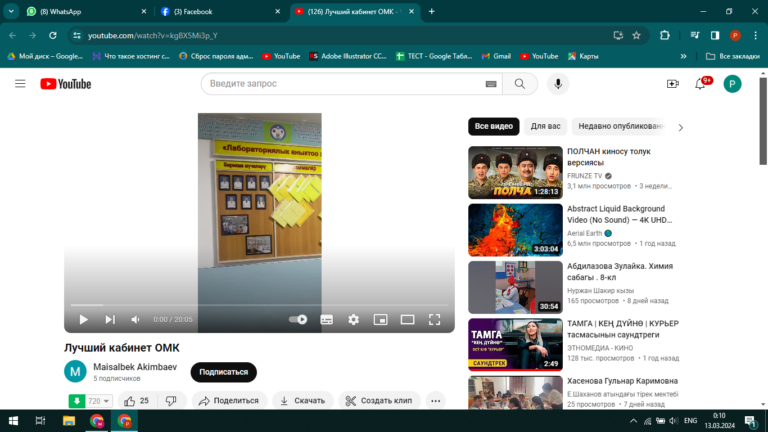The width and height of the screenshot is (768, 432).
Task: Toggle subtitles in video player
Action: click(326, 319)
